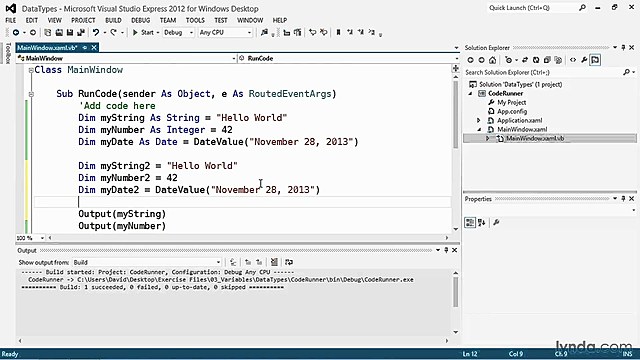640x360 pixels.
Task: Open the Debug configuration dropdown
Action: pos(178,32)
